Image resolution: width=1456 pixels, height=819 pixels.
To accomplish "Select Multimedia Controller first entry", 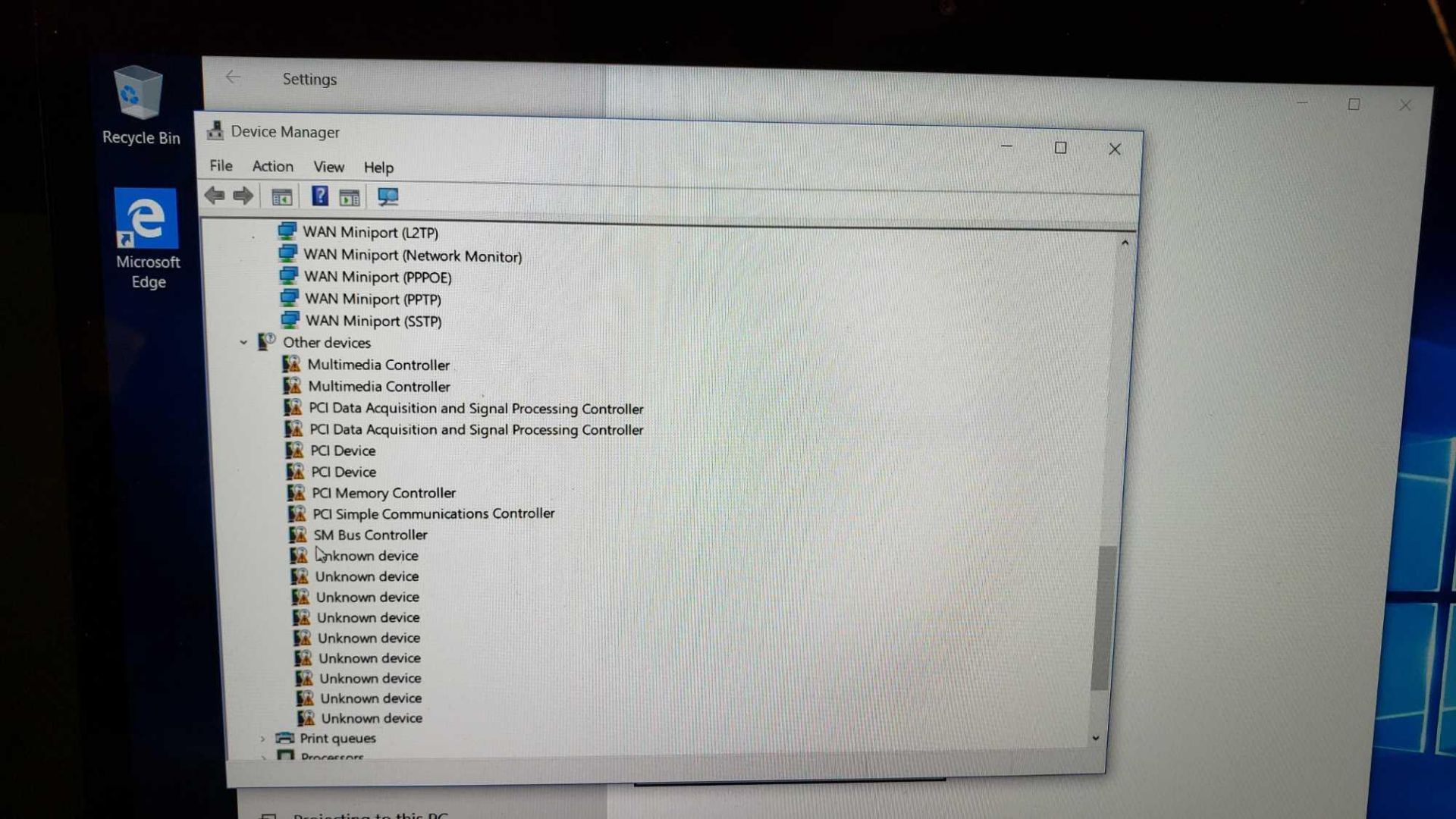I will (x=379, y=364).
